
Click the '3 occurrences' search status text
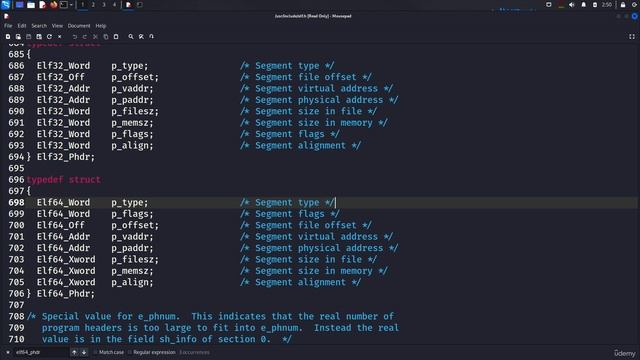click(194, 352)
